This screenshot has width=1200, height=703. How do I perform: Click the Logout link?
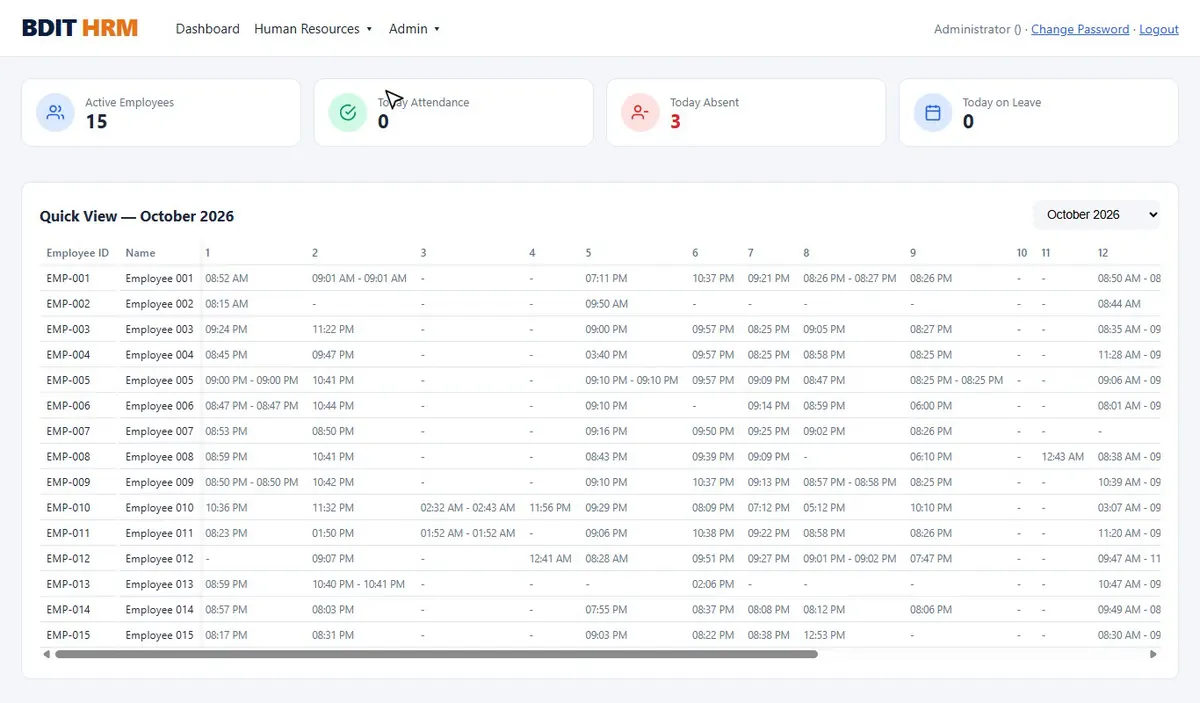[1159, 29]
